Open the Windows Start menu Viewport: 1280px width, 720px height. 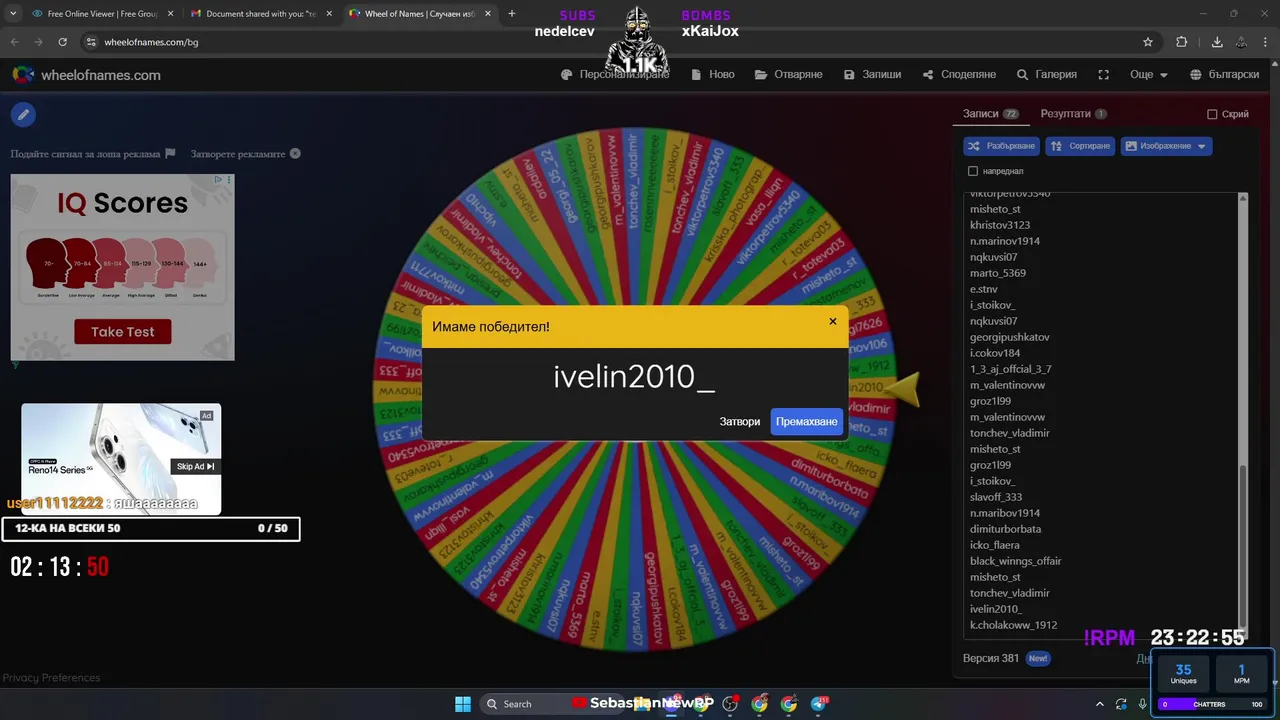pyautogui.click(x=463, y=704)
